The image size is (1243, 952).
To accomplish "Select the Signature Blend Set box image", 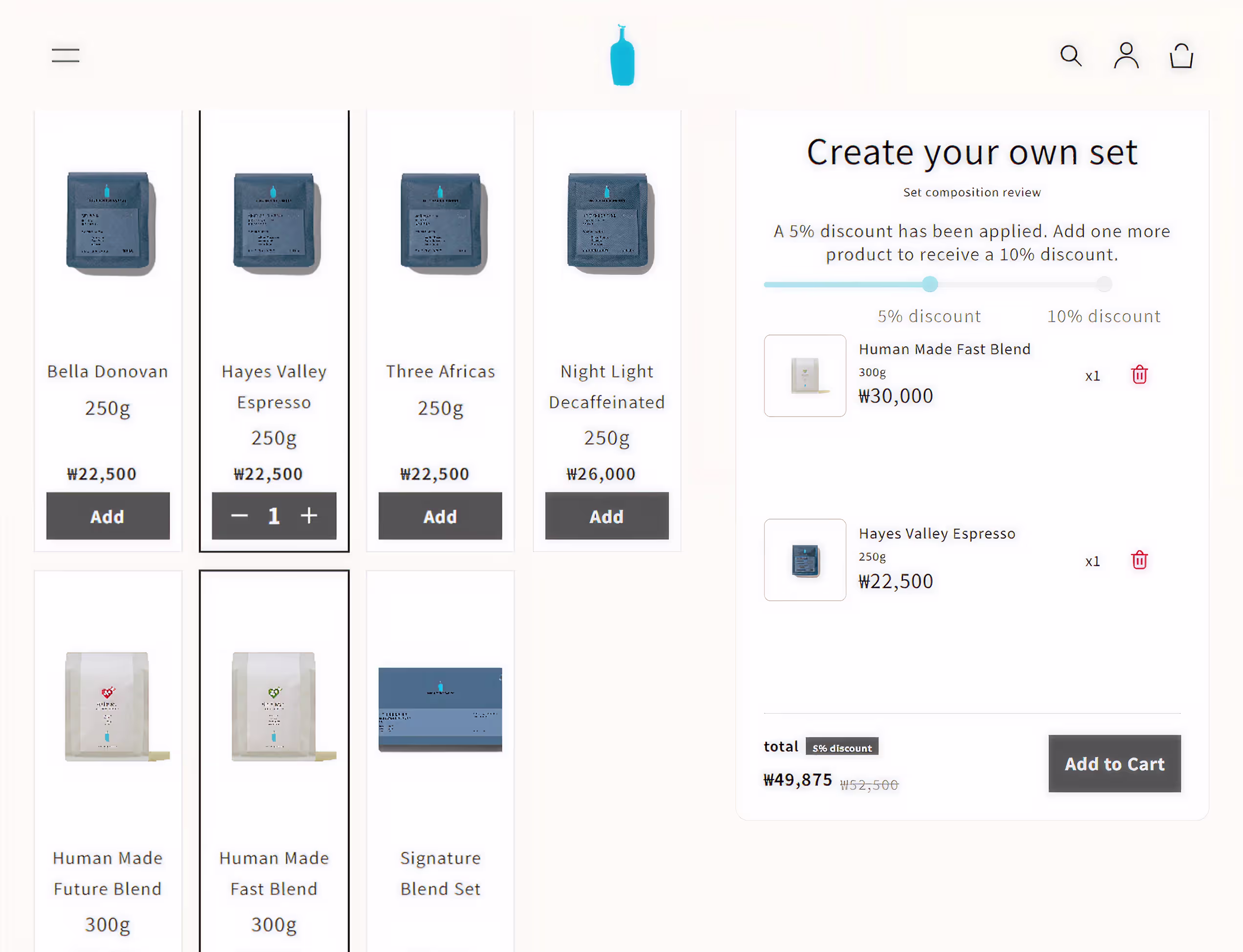I will pyautogui.click(x=440, y=709).
